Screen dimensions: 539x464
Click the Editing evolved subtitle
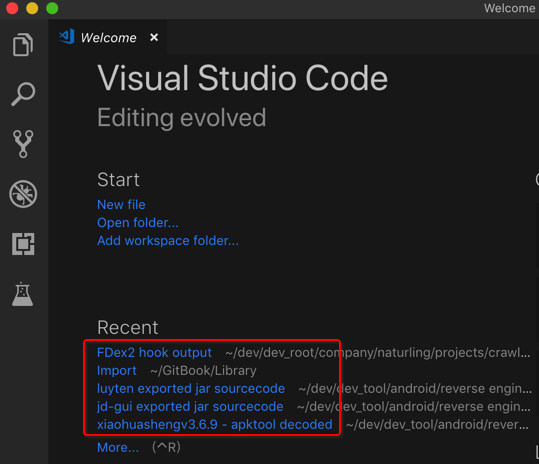point(182,118)
